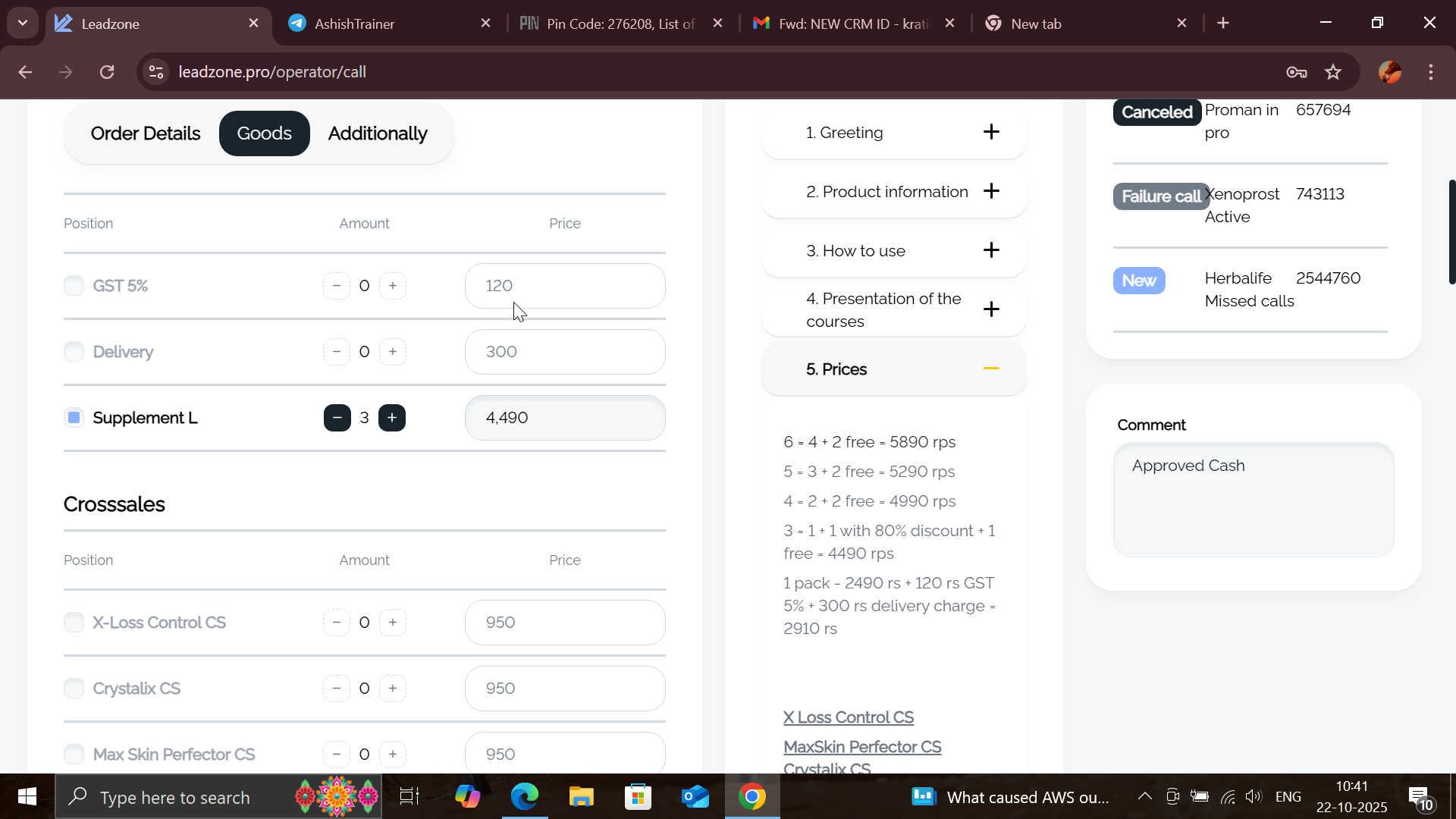Toggle the Delivery checkbox

click(74, 352)
